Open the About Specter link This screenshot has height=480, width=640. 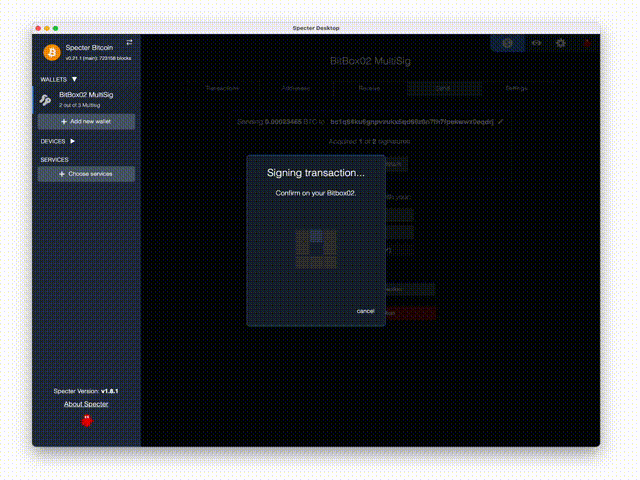click(x=86, y=404)
